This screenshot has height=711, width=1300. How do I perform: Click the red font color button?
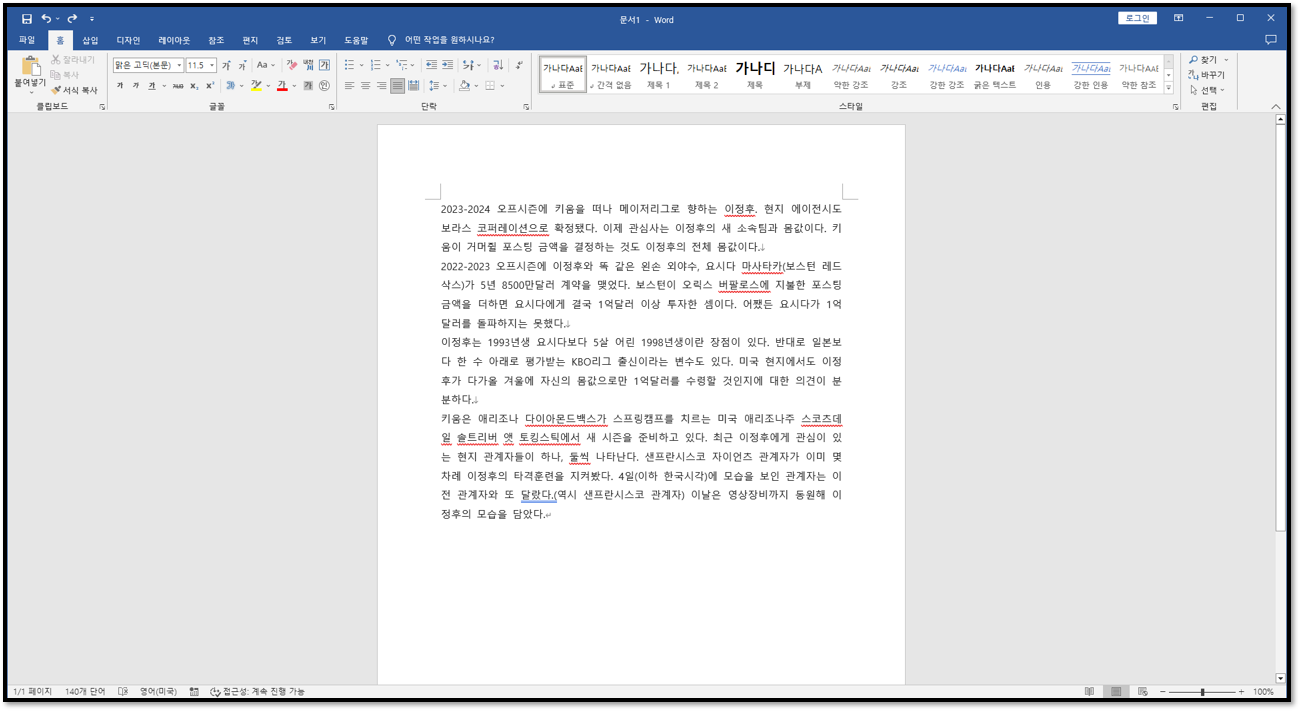pyautogui.click(x=282, y=86)
